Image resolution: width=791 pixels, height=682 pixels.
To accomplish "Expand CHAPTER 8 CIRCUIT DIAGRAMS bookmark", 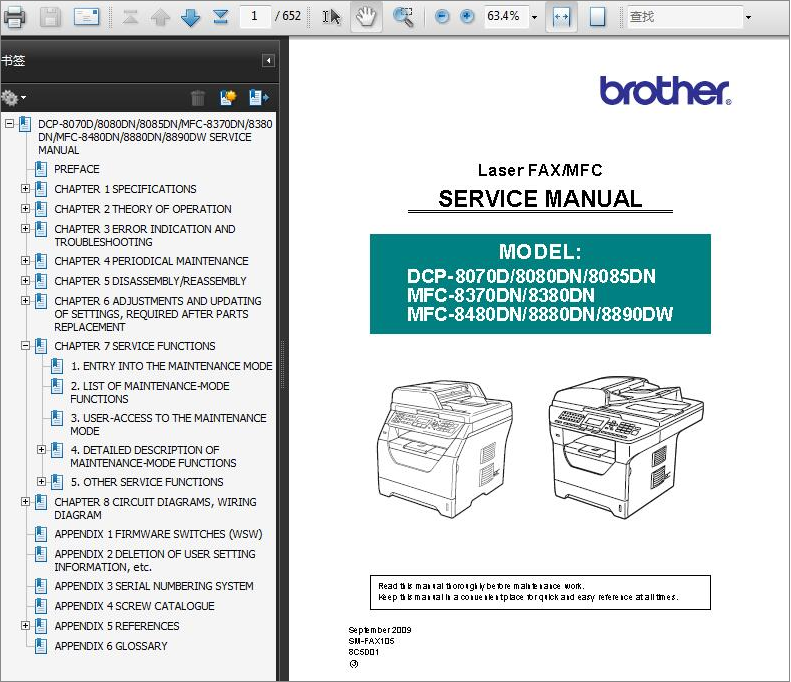I will coord(25,501).
